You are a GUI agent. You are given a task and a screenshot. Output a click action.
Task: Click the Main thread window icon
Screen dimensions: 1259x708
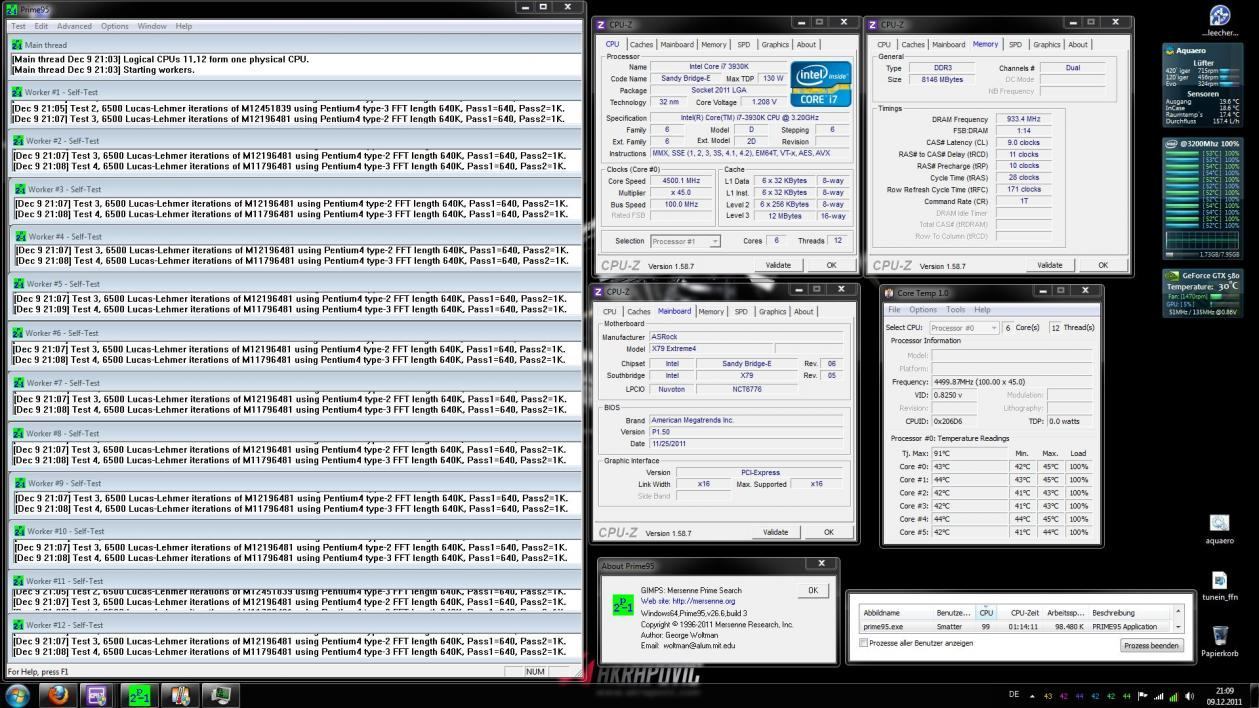pos(17,45)
